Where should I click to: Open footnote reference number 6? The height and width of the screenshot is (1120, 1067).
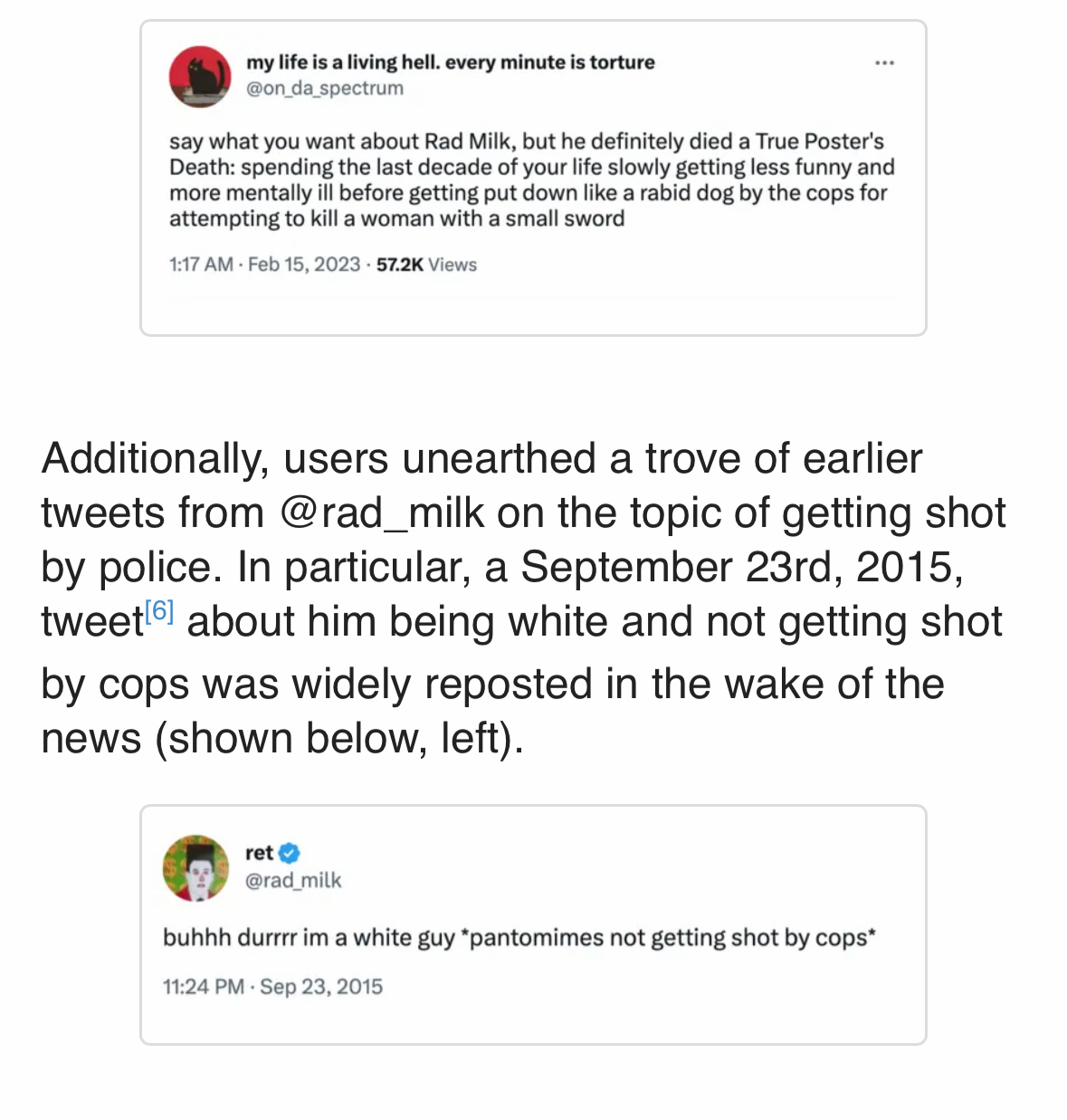(159, 610)
